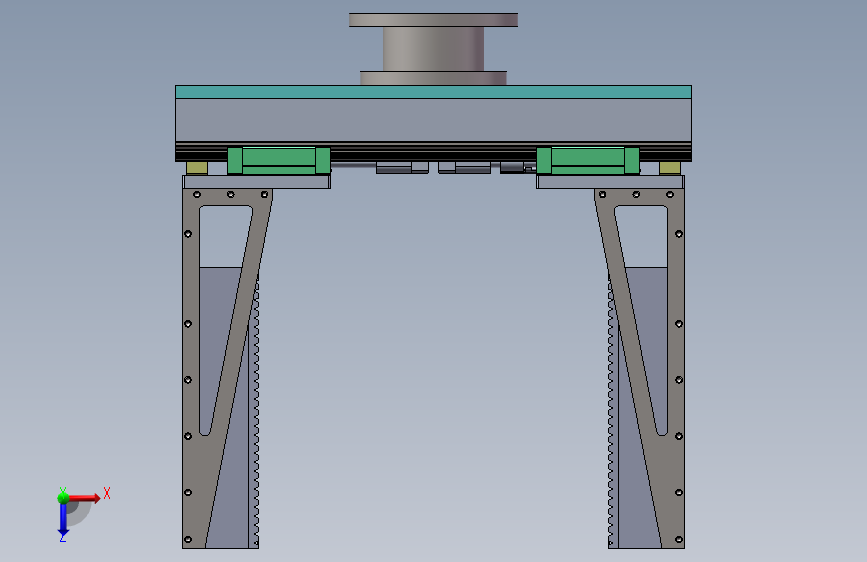Select the right horizontal mounting plate above bracket

610,182
